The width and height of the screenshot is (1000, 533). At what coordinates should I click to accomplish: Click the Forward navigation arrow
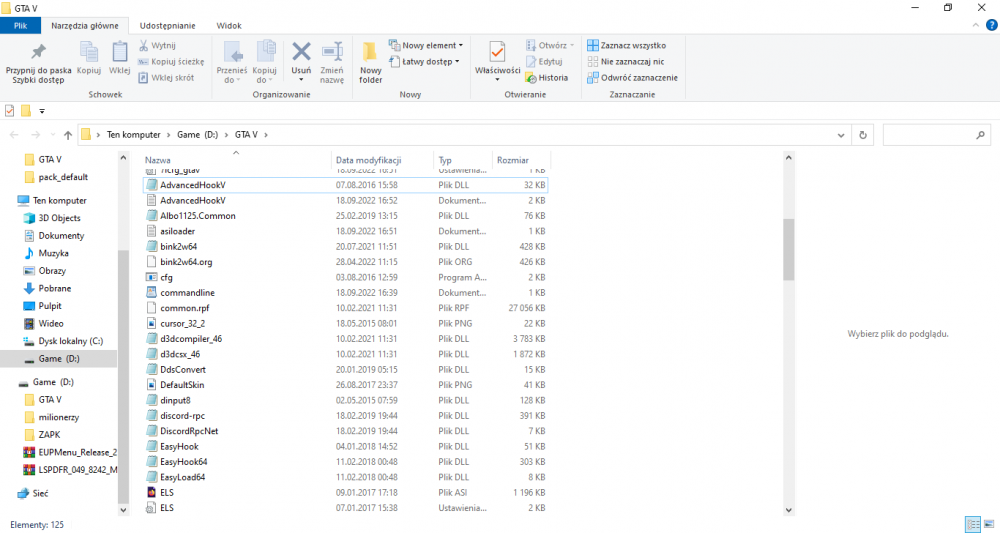click(36, 135)
